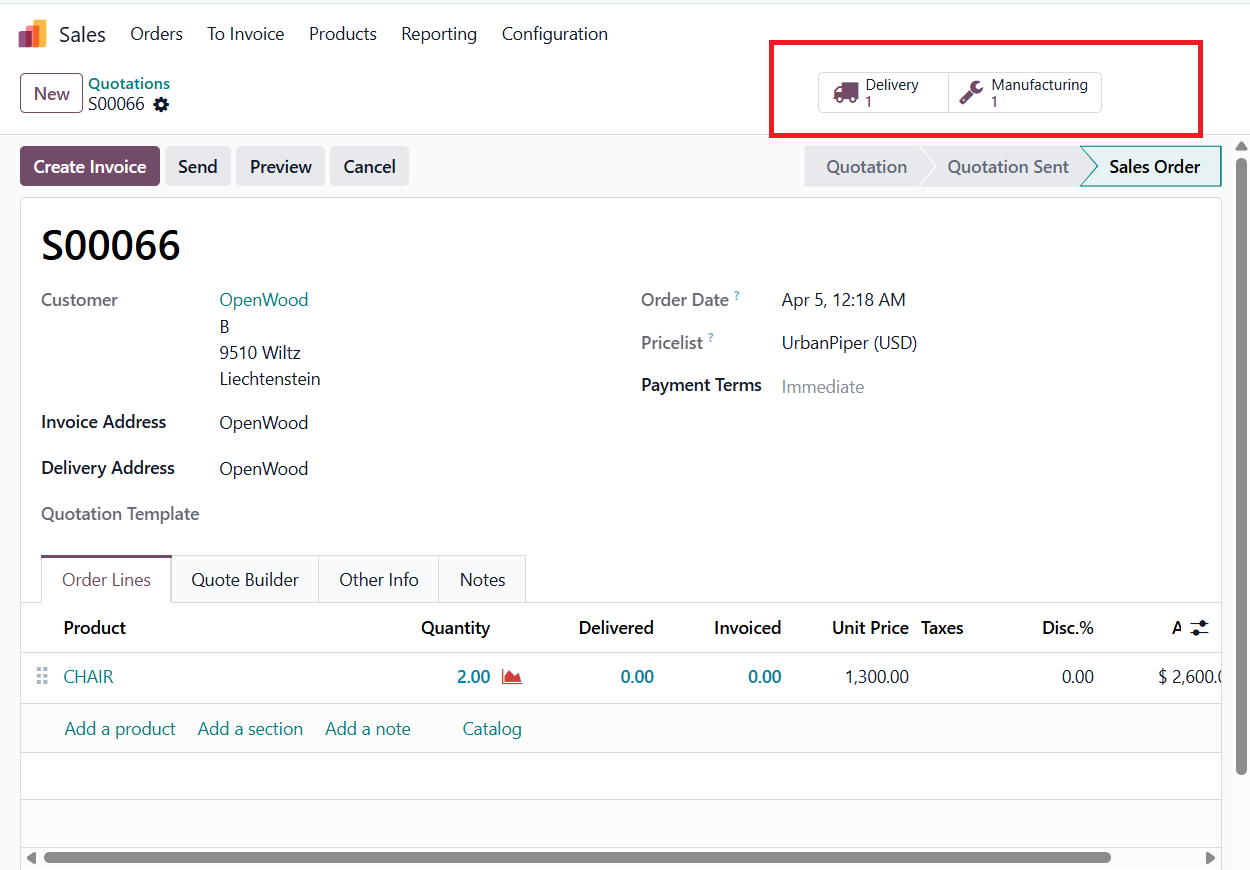Switch to the Other Info tab

pos(378,580)
